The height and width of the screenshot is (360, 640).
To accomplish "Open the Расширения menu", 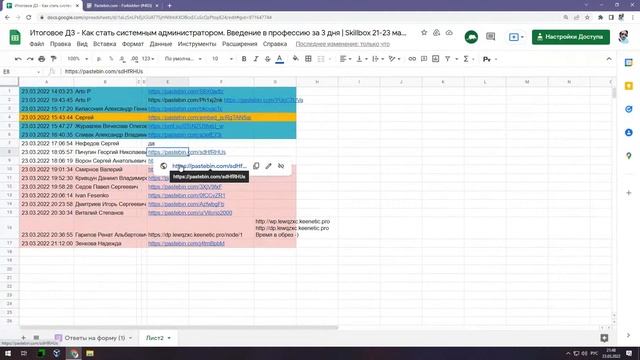I will point(240,44).
